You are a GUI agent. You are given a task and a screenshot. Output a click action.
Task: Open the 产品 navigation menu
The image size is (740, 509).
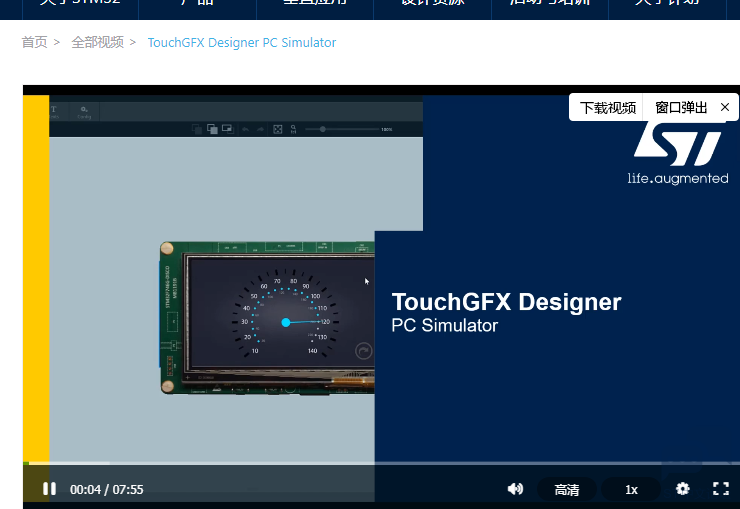pos(198,2)
